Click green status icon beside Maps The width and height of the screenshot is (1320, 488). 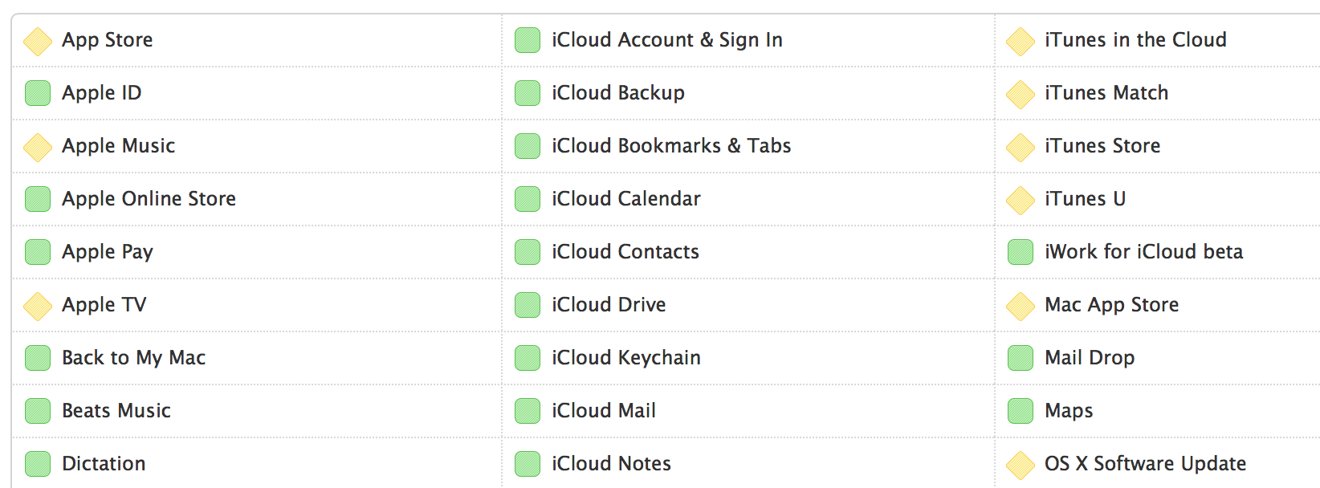click(1020, 411)
